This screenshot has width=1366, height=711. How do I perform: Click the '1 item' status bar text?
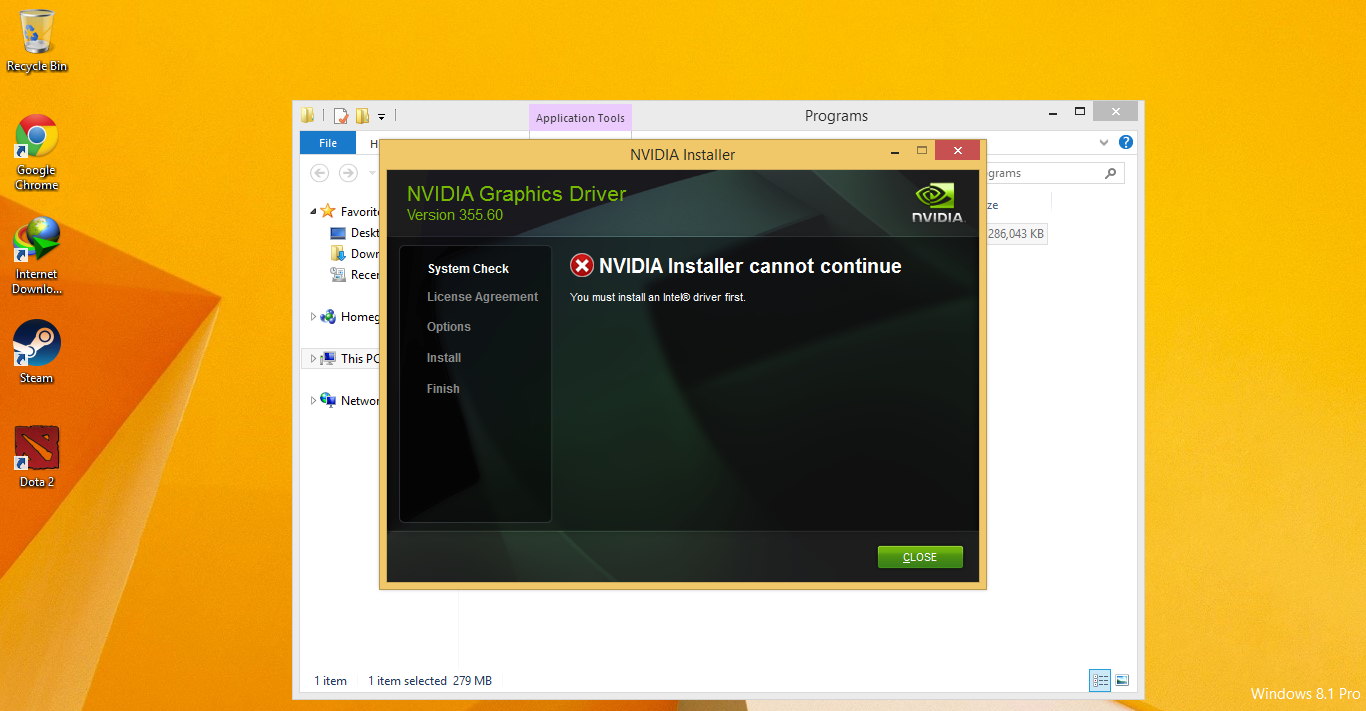pyautogui.click(x=331, y=681)
